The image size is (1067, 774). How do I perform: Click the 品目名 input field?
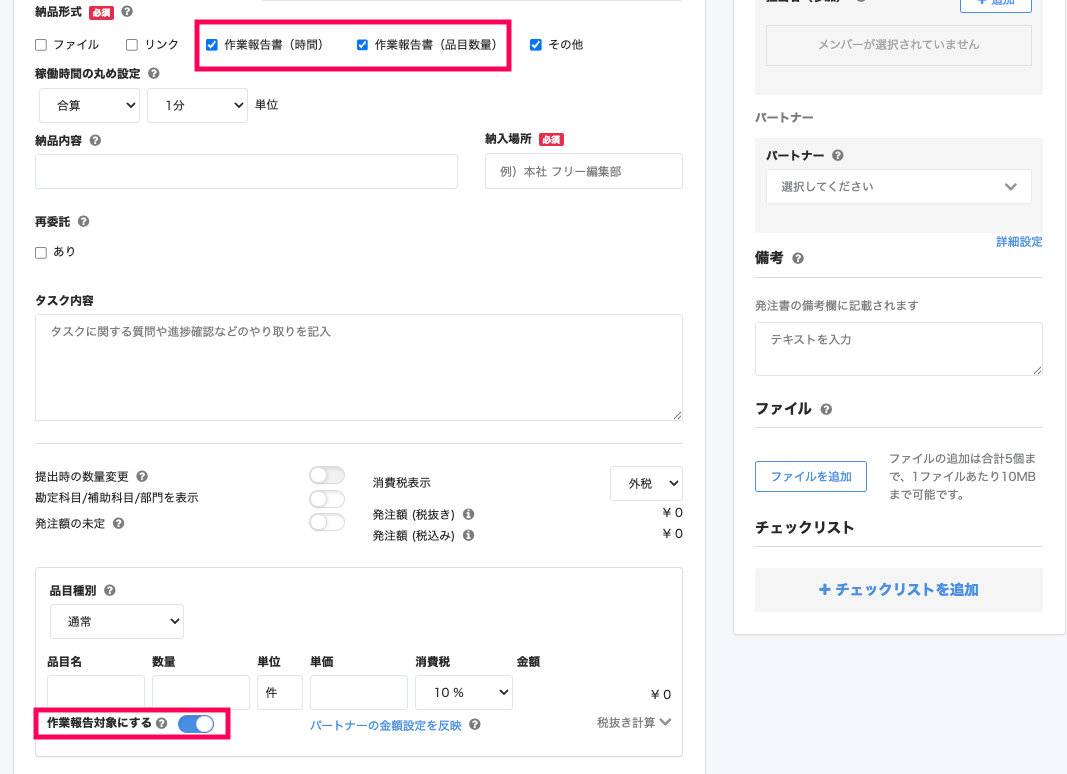tap(96, 692)
